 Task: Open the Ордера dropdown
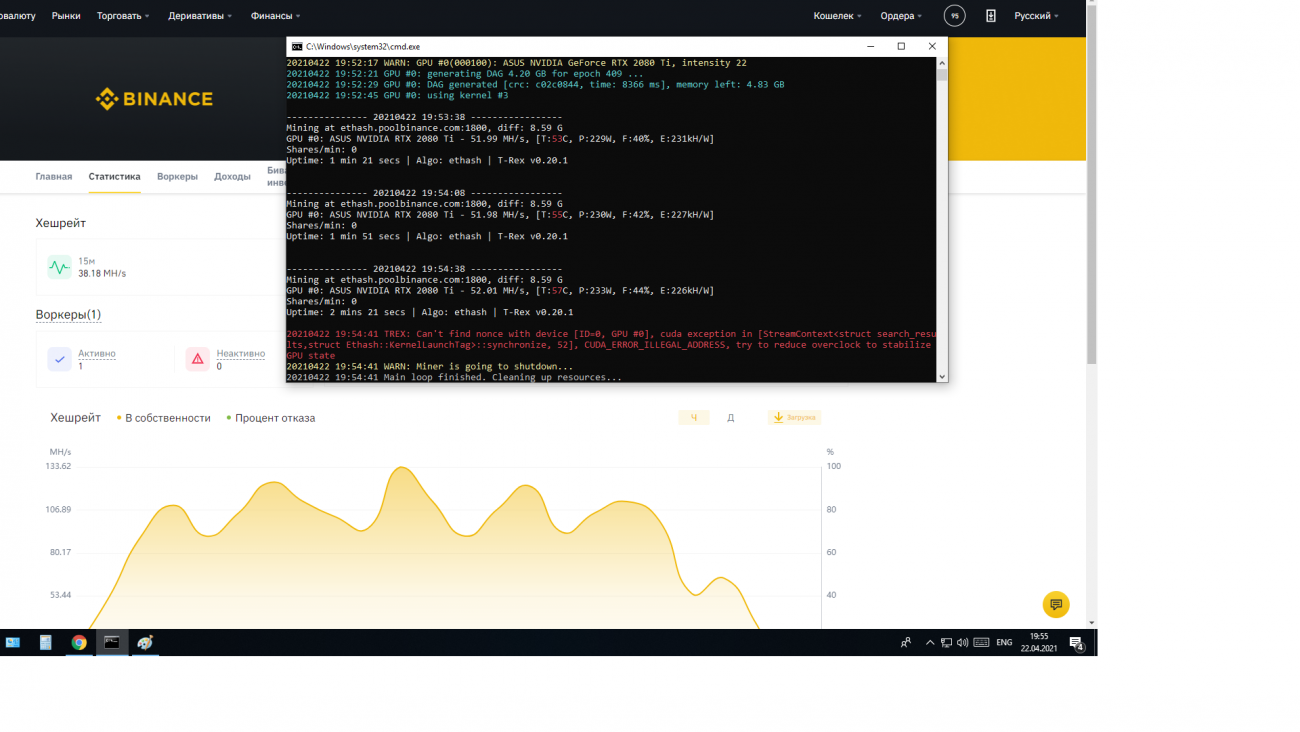tap(901, 16)
